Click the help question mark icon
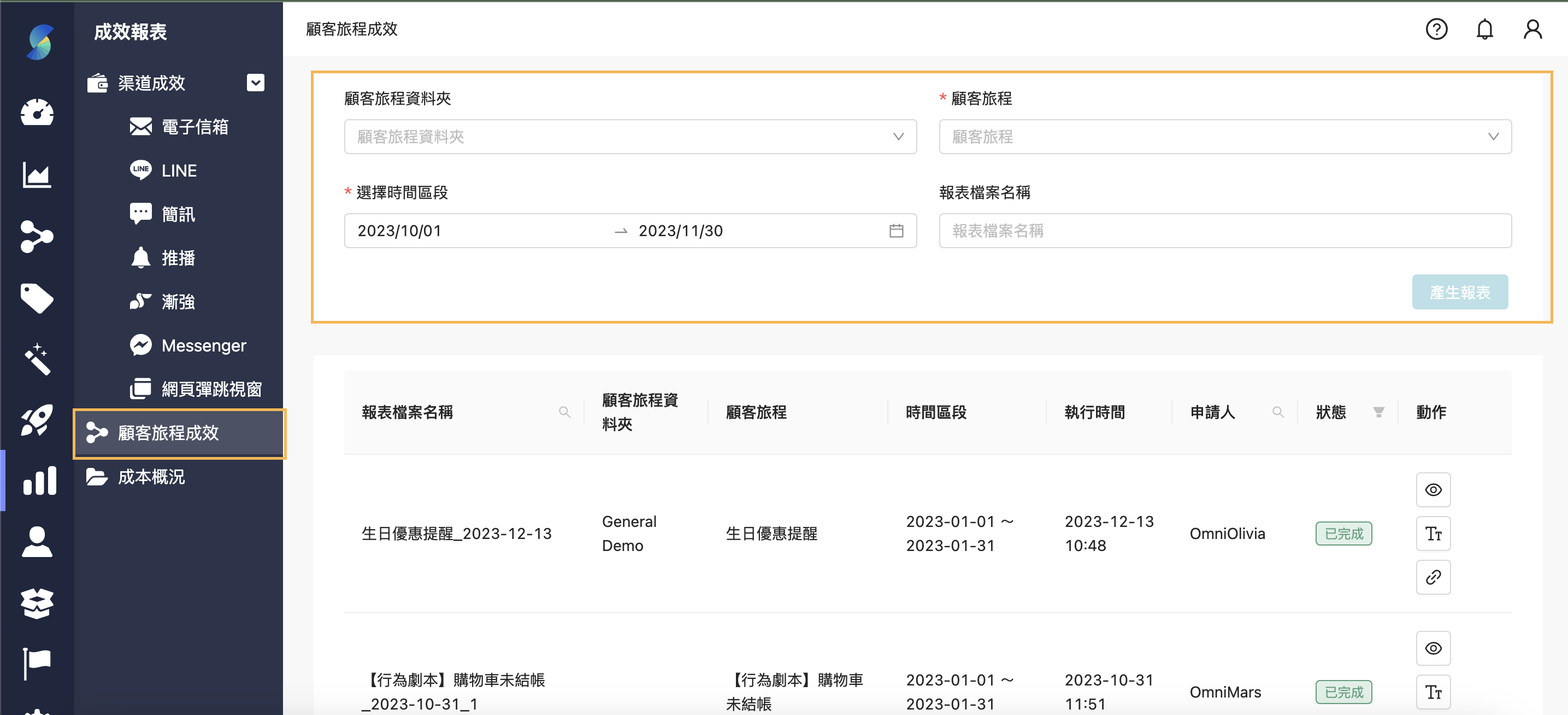The image size is (1568, 715). point(1436,28)
